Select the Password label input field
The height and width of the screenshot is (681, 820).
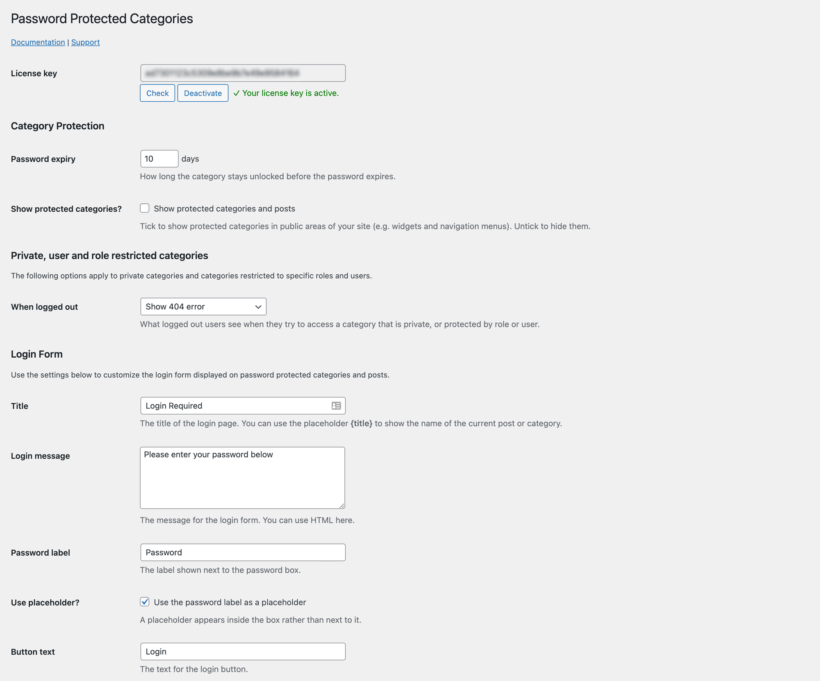[x=244, y=552]
